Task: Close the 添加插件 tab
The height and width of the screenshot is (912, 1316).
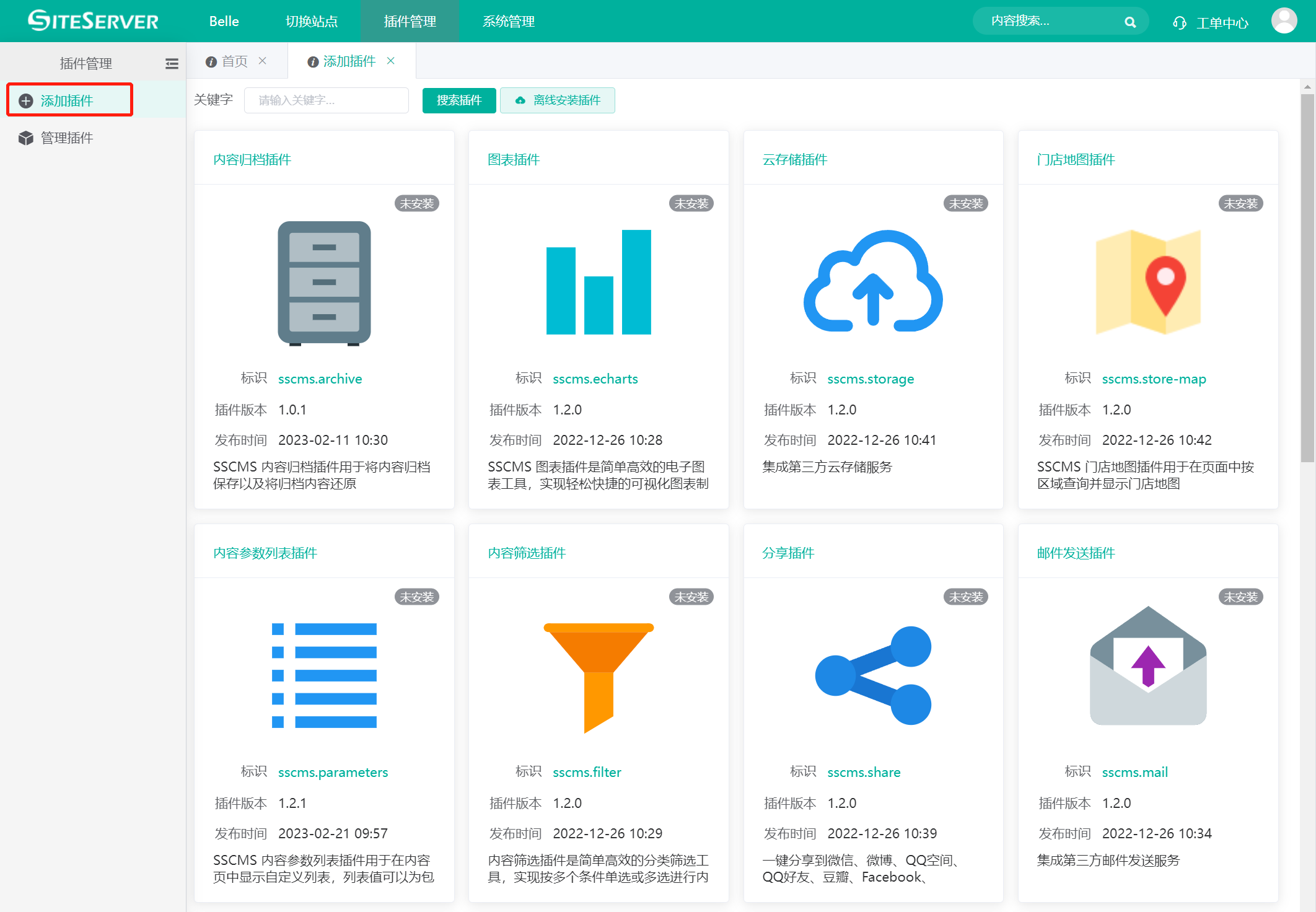Action: pos(391,61)
